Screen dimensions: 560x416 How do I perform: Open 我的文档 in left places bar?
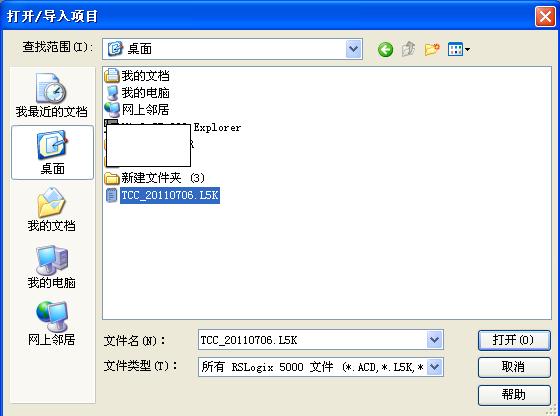[x=52, y=210]
